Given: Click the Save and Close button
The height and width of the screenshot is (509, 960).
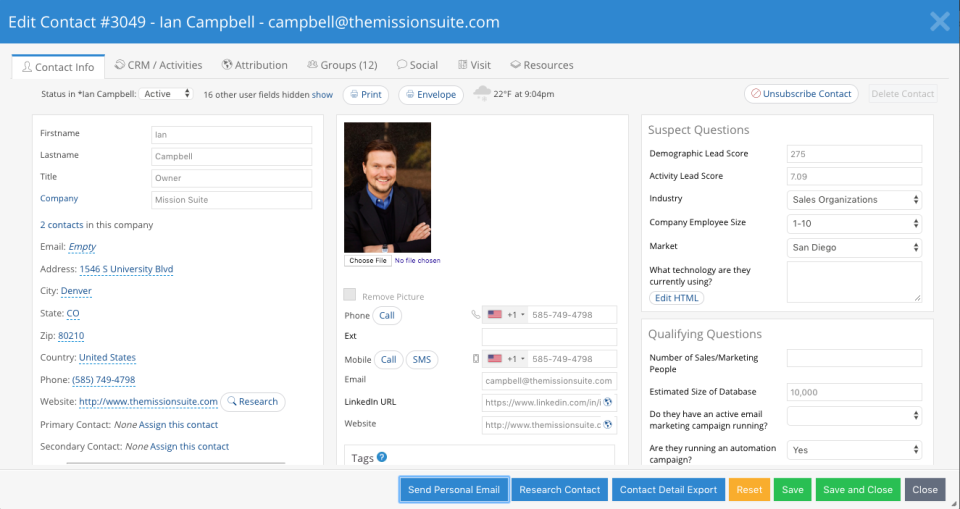Looking at the screenshot, I should [856, 490].
